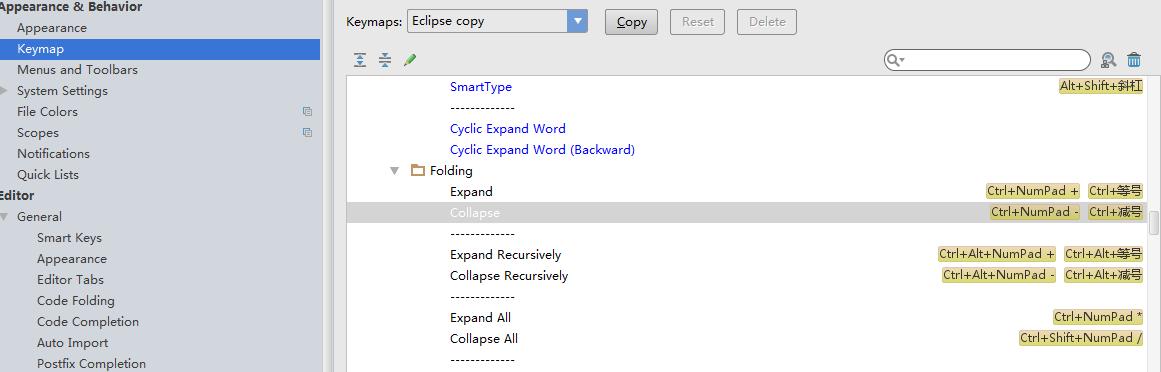This screenshot has height=372, width=1161.
Task: Click the Find Actions by Shortcut icon
Action: pos(1108,60)
